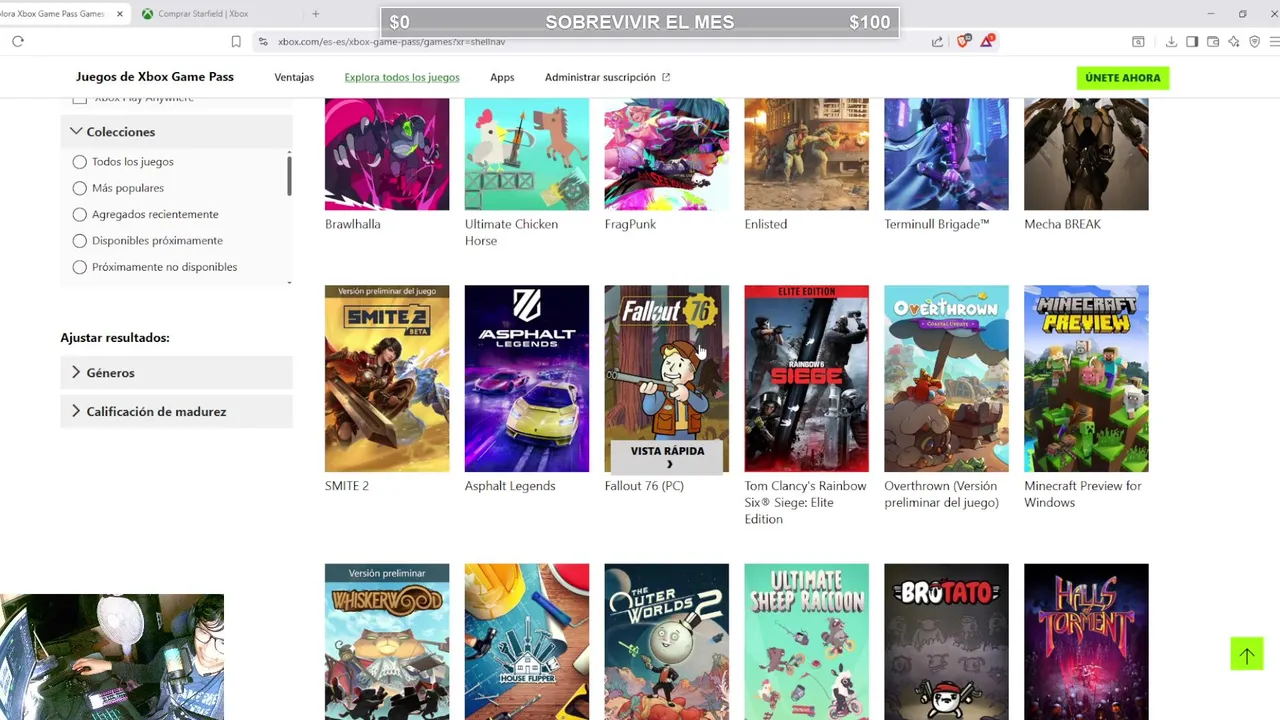This screenshot has width=1280, height=720.
Task: Click the green back-to-top arrow button
Action: point(1247,654)
